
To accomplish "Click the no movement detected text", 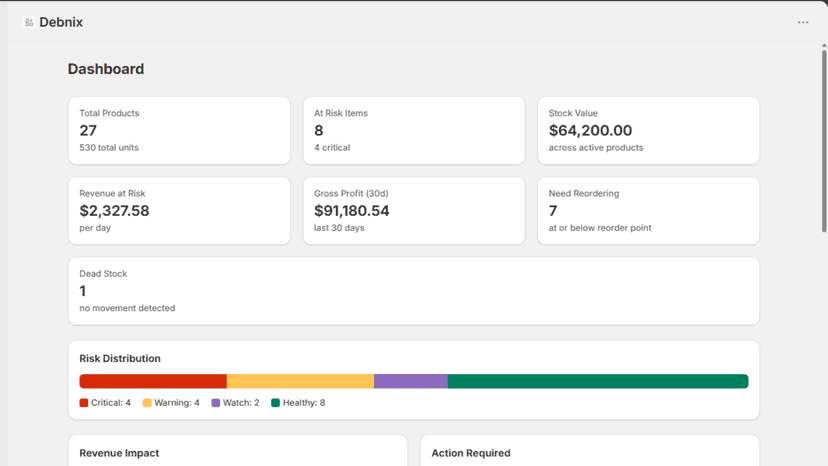I will (x=127, y=308).
